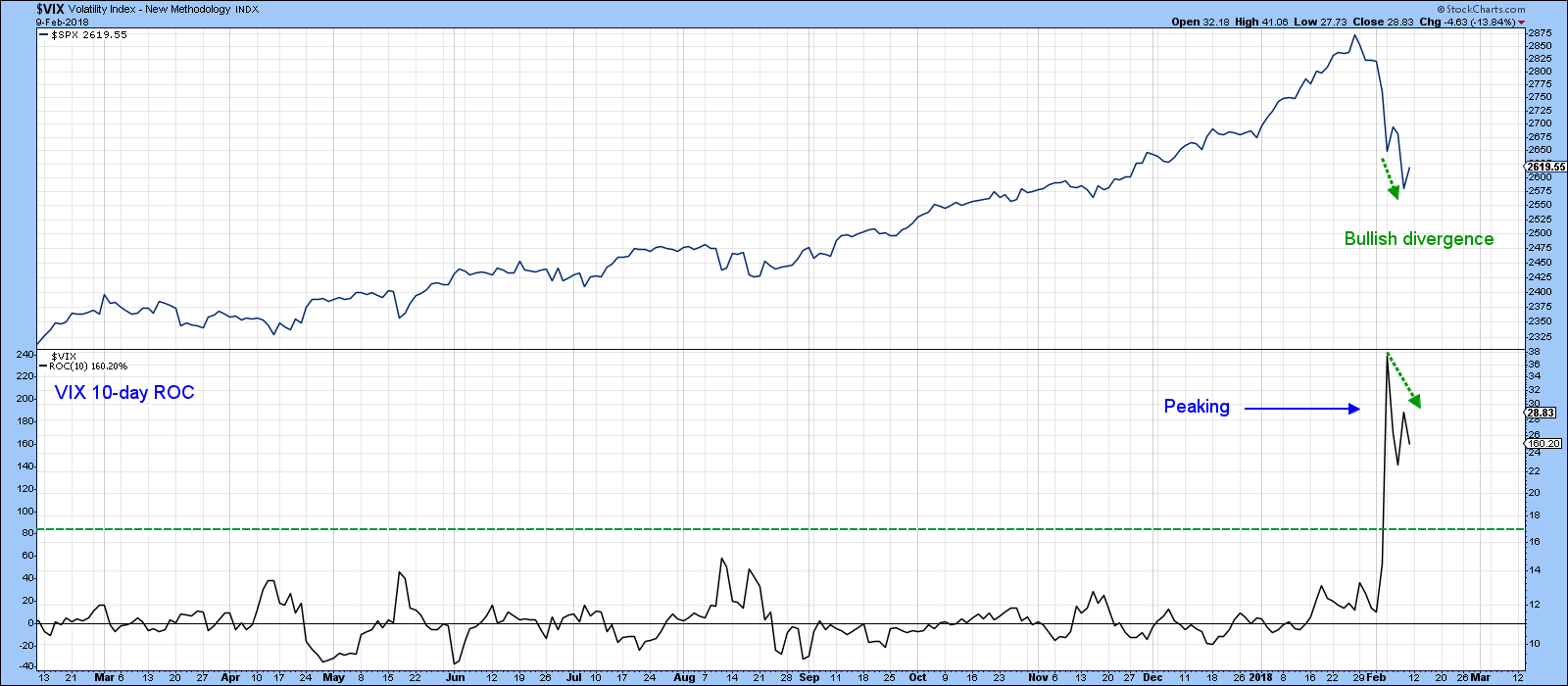Click the Peaking annotation label

(x=1197, y=406)
